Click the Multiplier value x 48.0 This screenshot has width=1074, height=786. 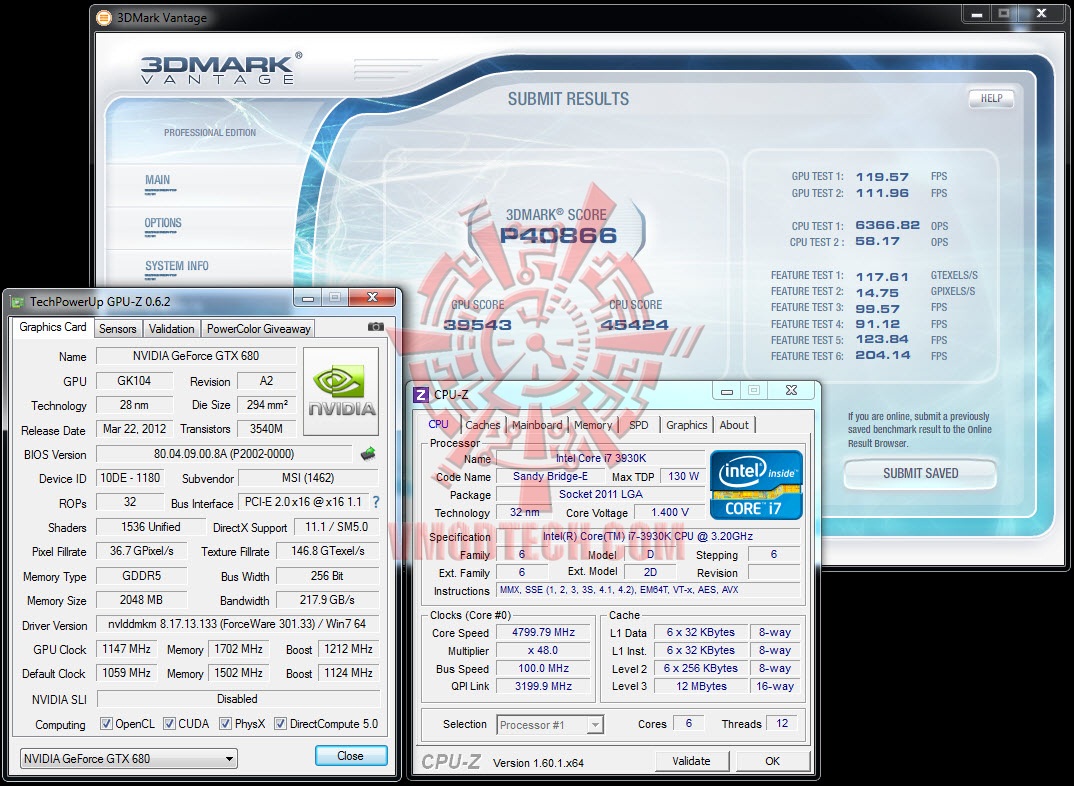pyautogui.click(x=544, y=650)
